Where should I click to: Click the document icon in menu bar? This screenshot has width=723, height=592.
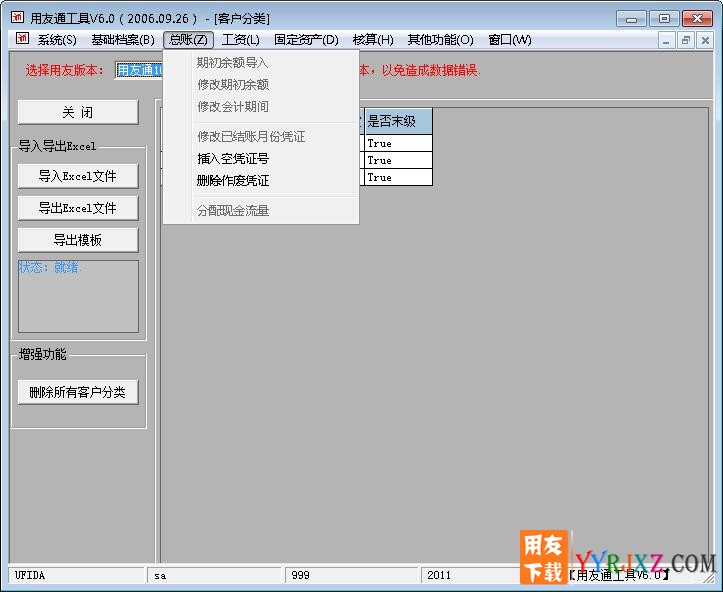pos(22,39)
